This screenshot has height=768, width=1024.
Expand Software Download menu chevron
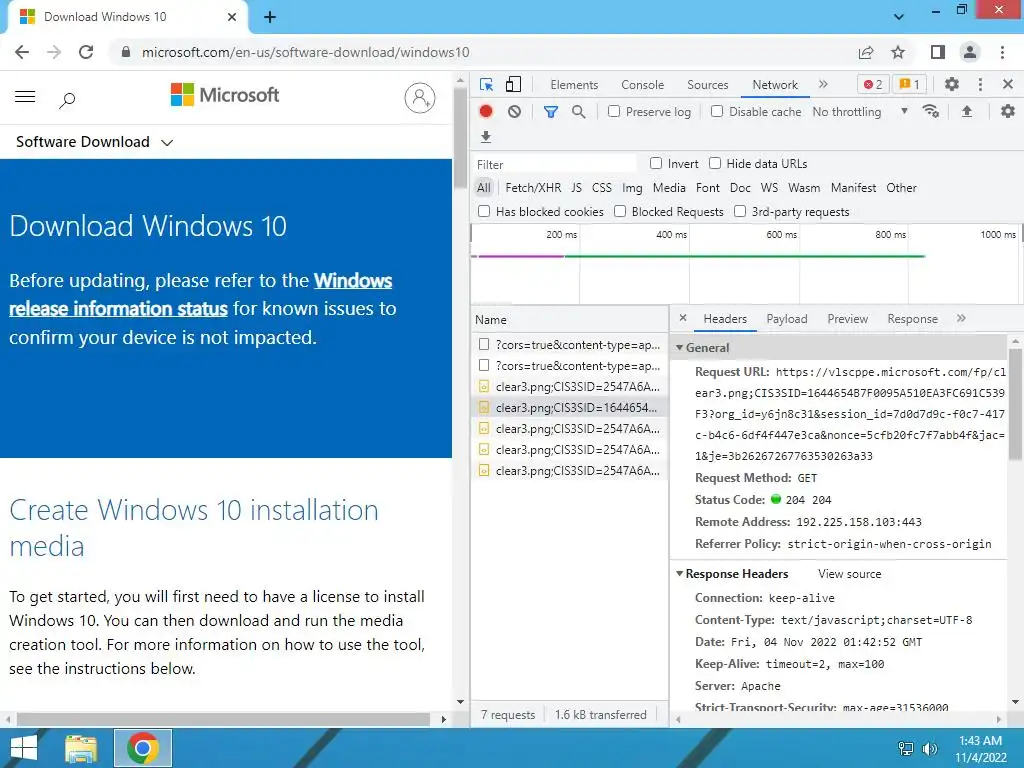click(x=167, y=142)
